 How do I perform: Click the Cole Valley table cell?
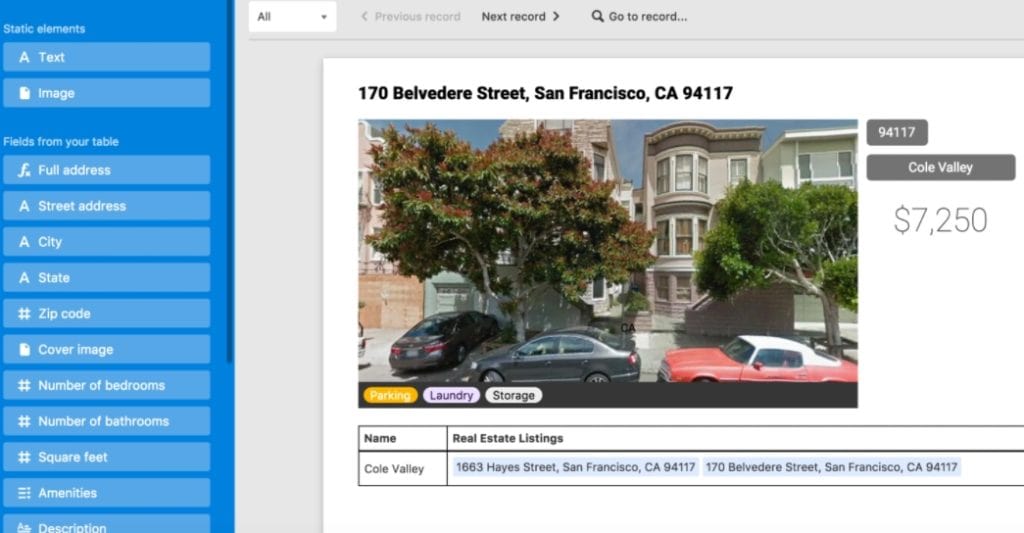pyautogui.click(x=402, y=468)
